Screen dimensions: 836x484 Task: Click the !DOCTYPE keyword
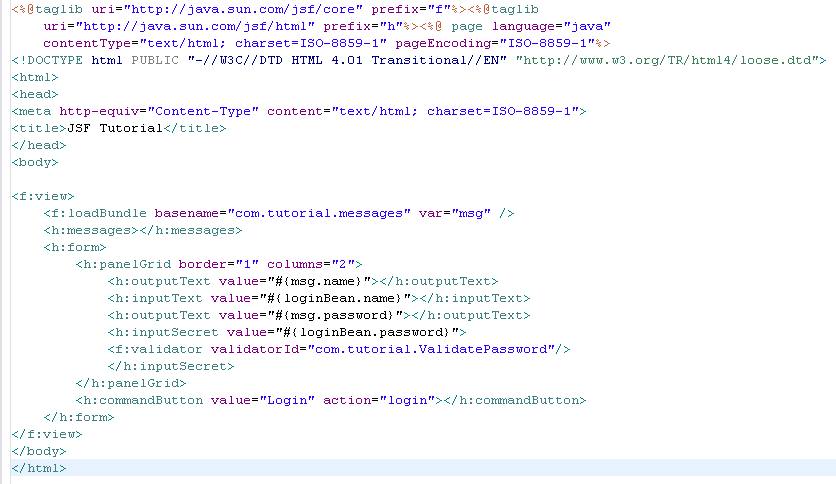51,61
